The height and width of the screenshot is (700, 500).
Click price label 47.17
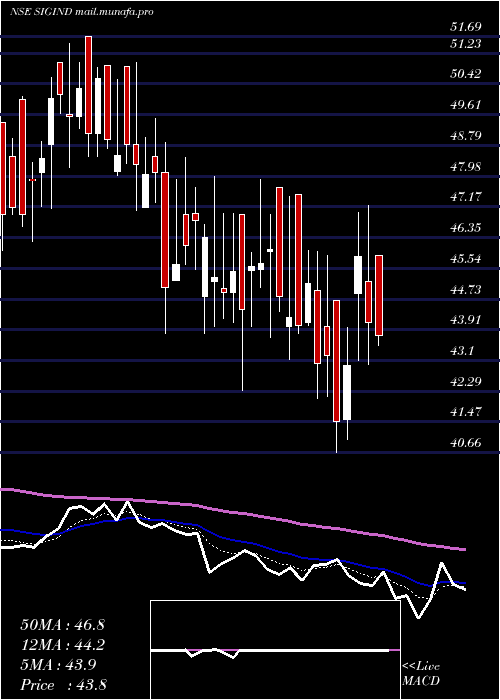click(466, 197)
